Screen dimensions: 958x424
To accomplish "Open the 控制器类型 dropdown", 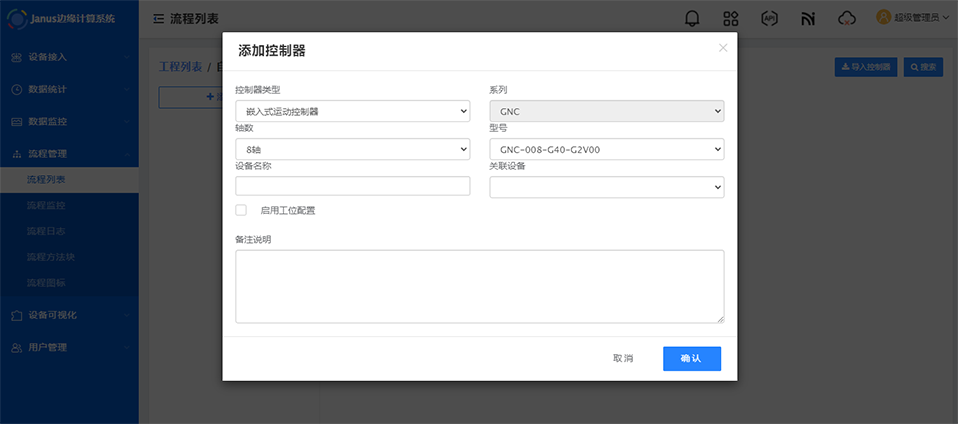I will [352, 111].
